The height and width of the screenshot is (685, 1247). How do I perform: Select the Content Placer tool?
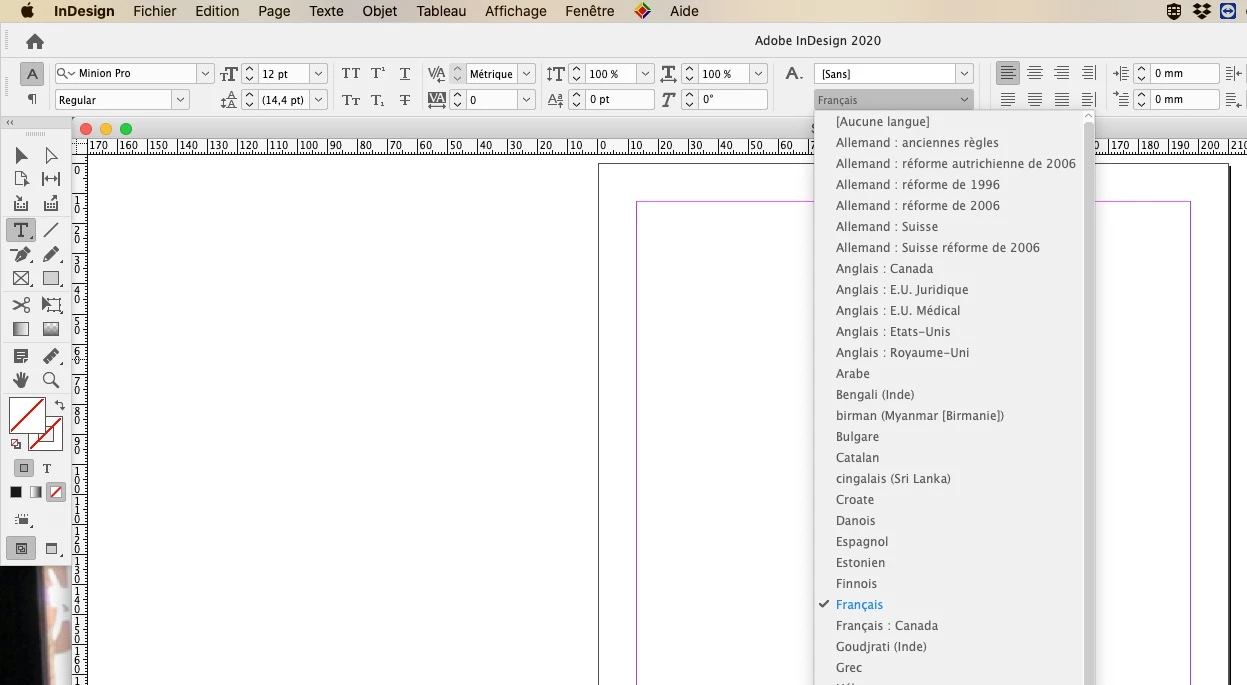51,204
